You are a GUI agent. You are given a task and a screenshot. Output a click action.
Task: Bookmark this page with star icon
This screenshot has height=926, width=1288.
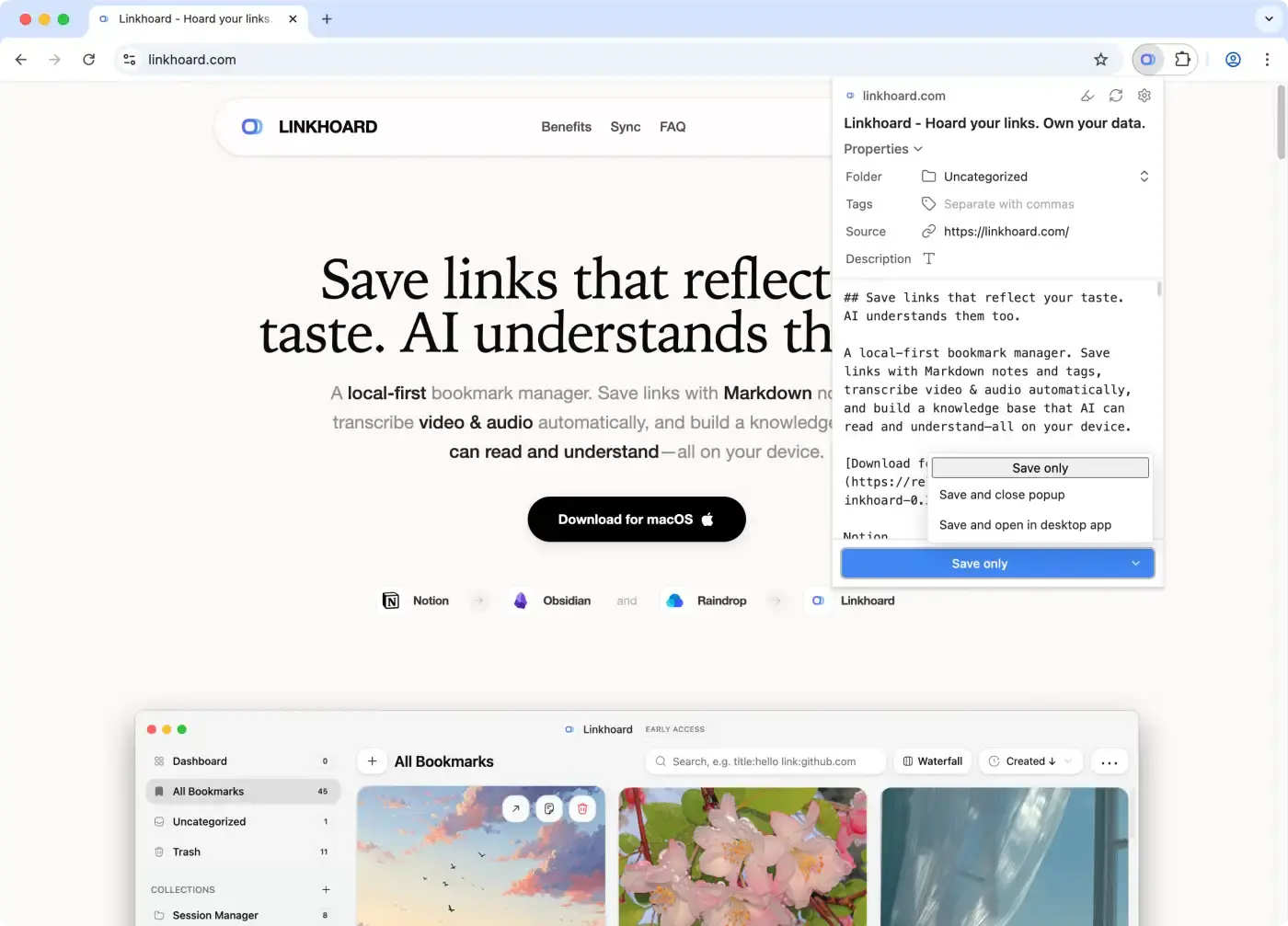[1100, 60]
